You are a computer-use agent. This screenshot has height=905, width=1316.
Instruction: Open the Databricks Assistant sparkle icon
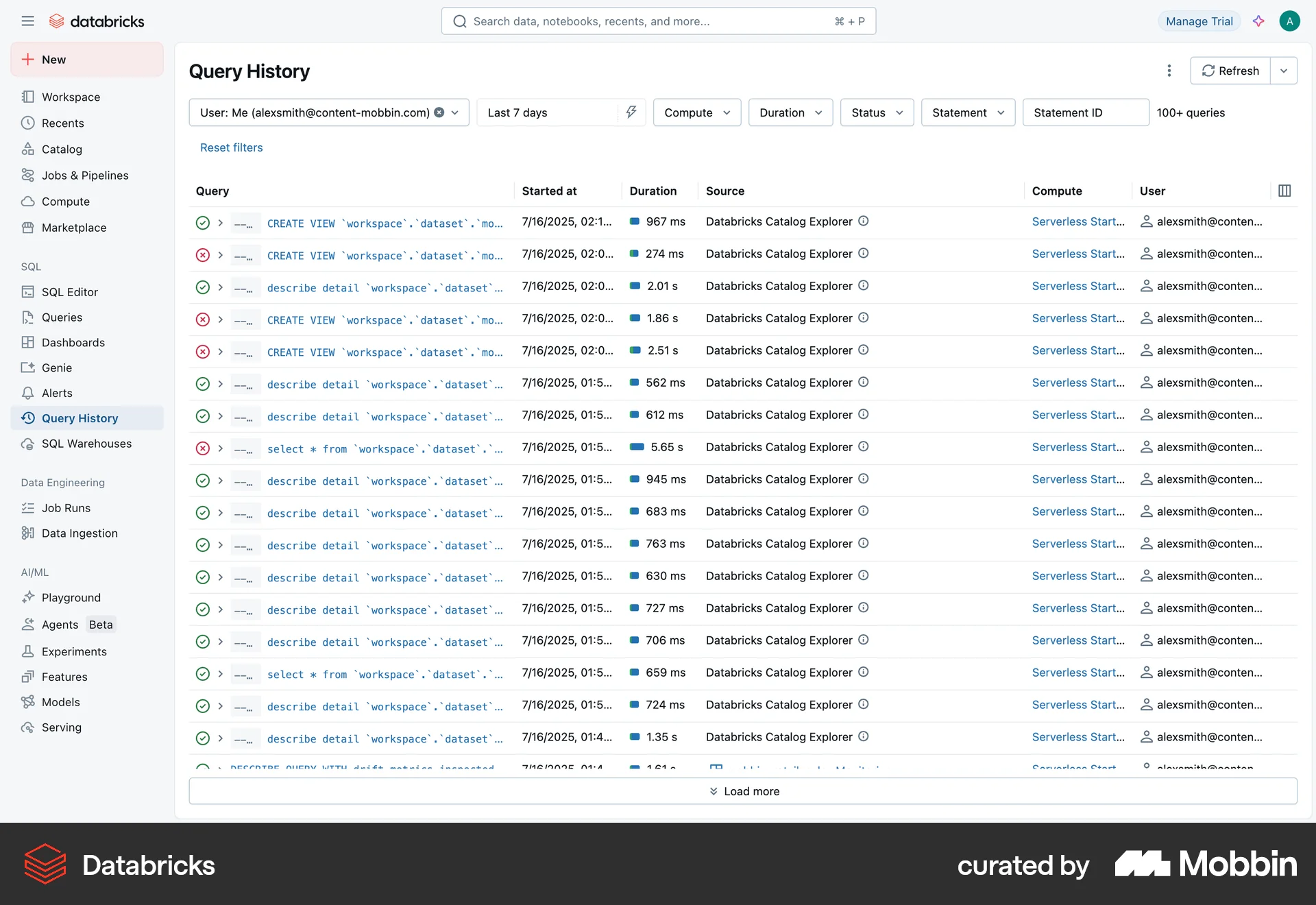pyautogui.click(x=1259, y=21)
